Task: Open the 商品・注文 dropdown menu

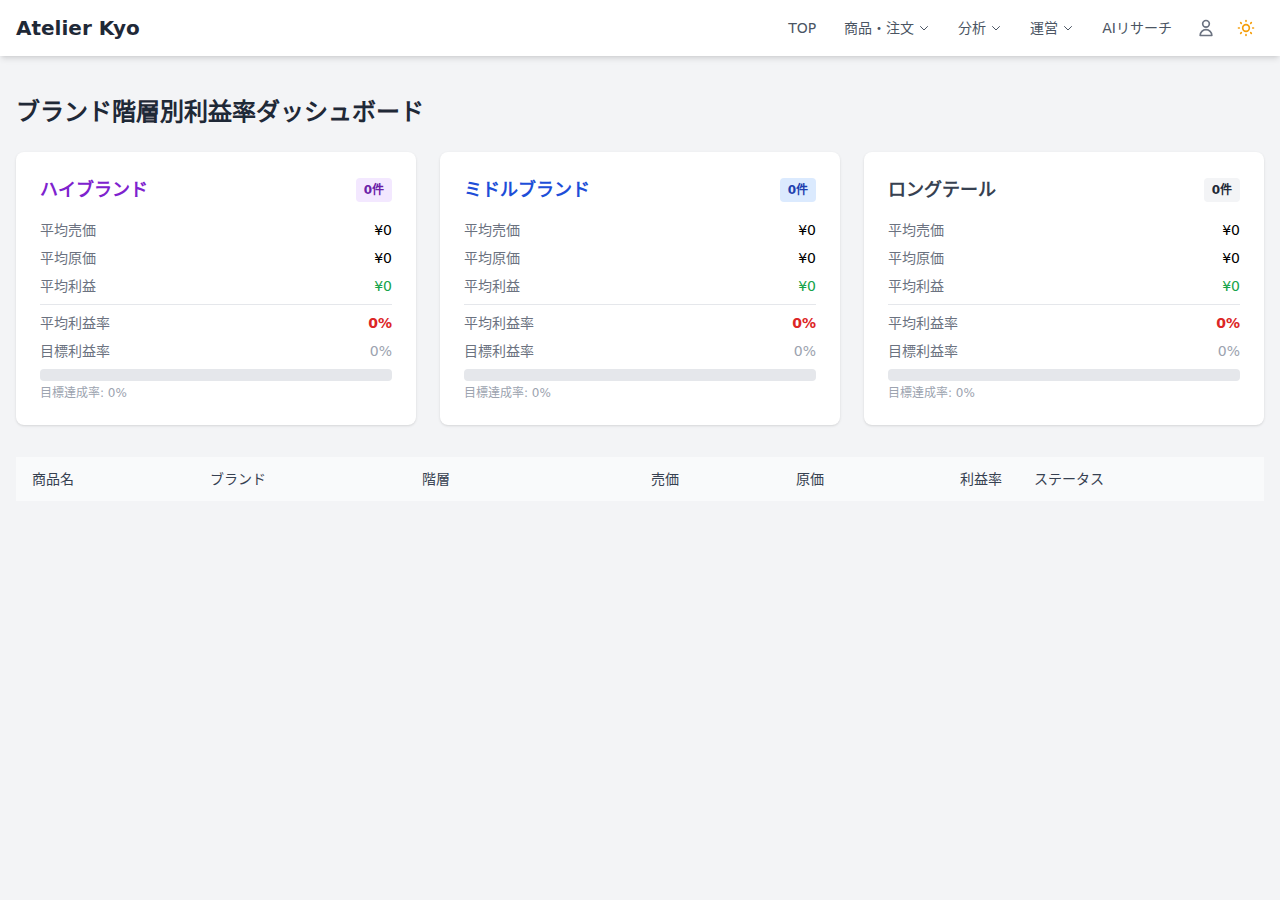Action: click(886, 28)
